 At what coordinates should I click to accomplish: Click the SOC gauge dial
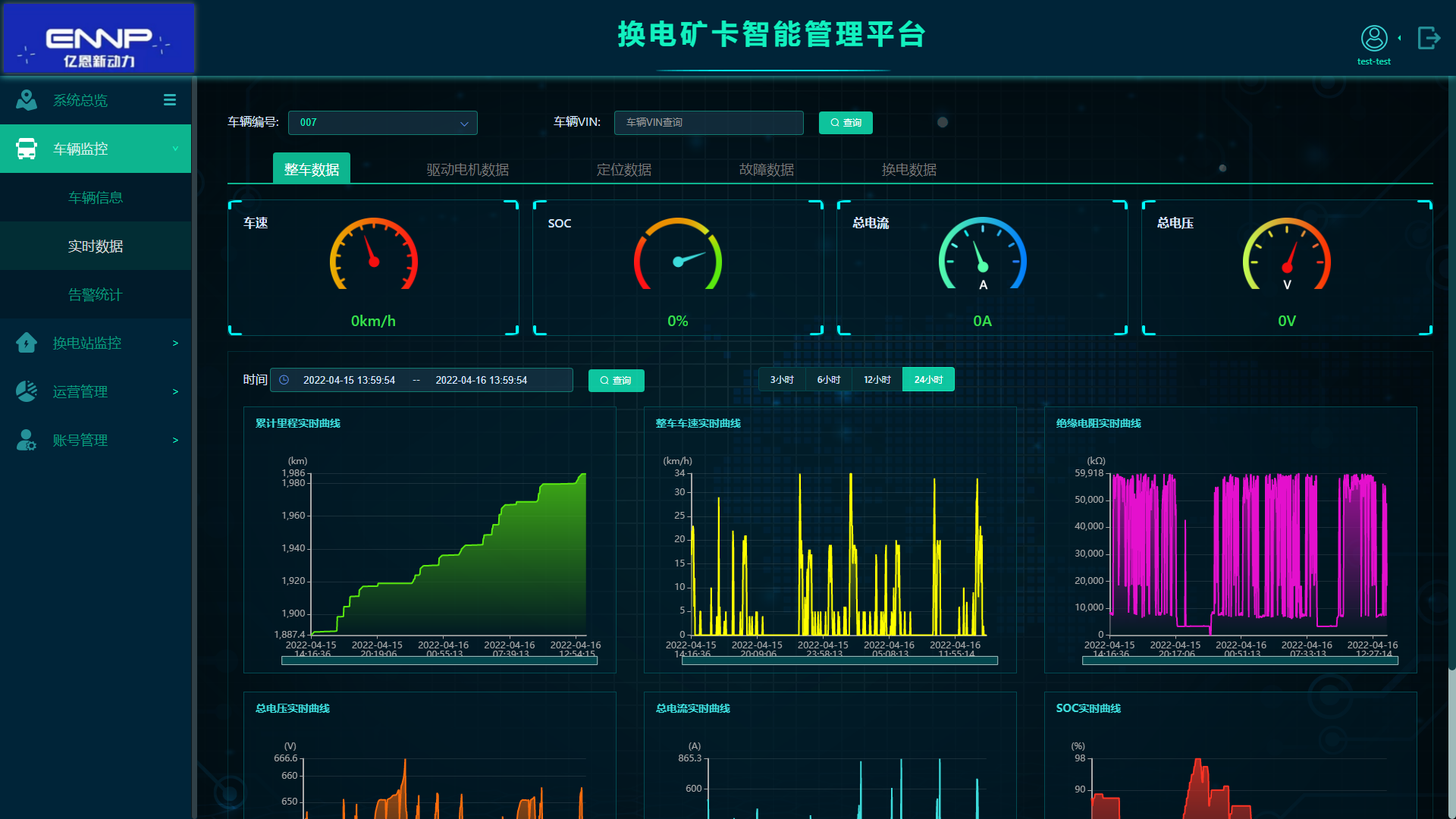tap(678, 254)
